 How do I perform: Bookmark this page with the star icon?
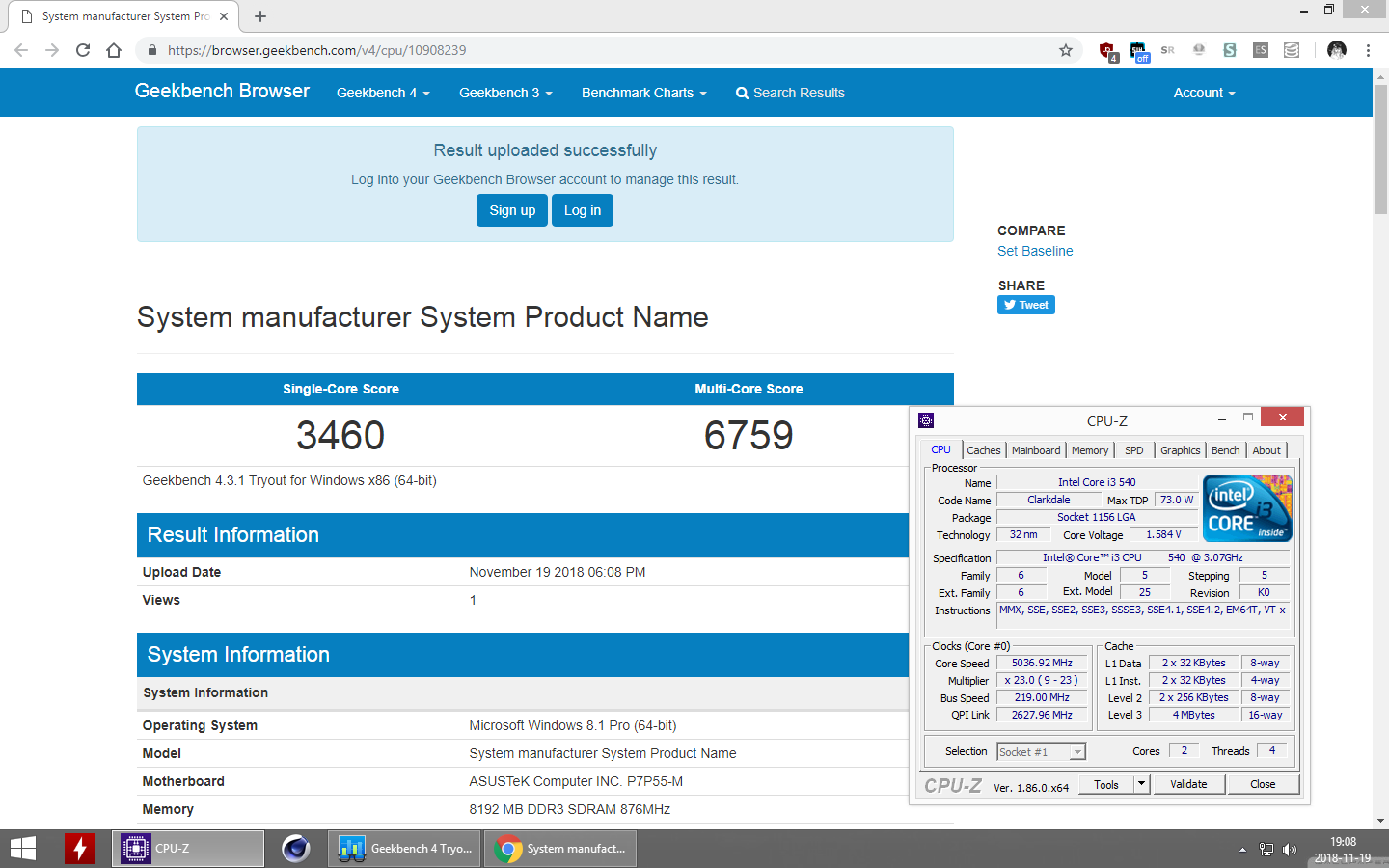(1066, 50)
